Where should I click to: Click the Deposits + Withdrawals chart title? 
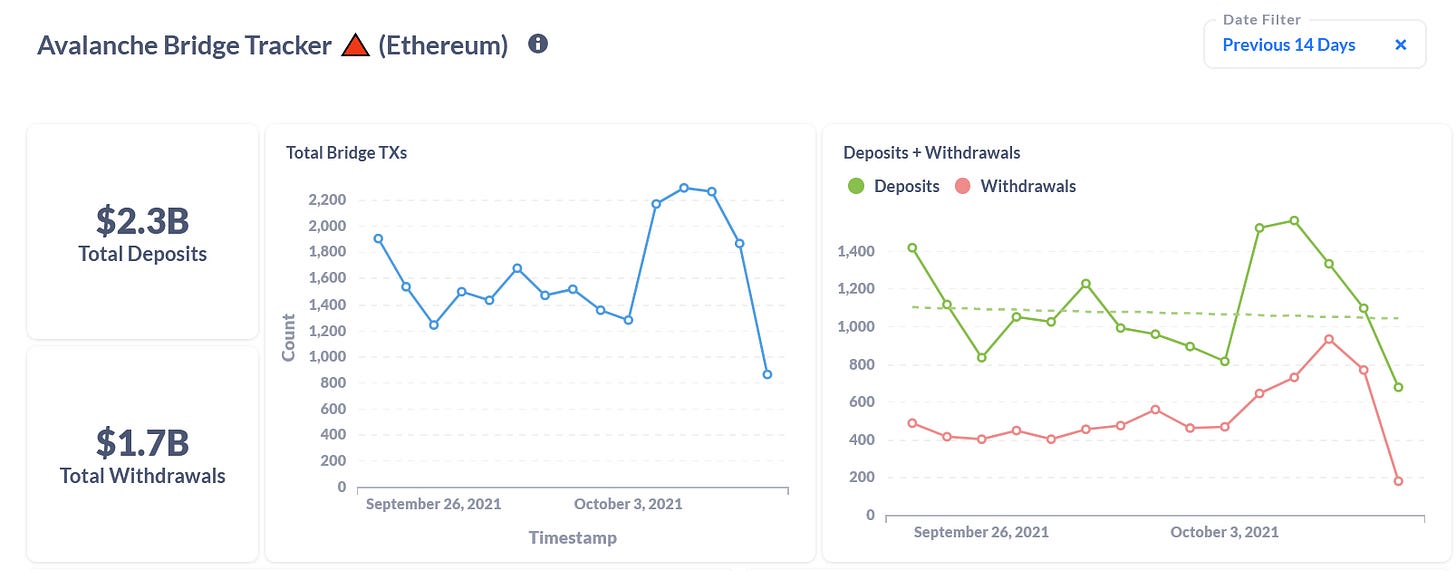click(932, 153)
